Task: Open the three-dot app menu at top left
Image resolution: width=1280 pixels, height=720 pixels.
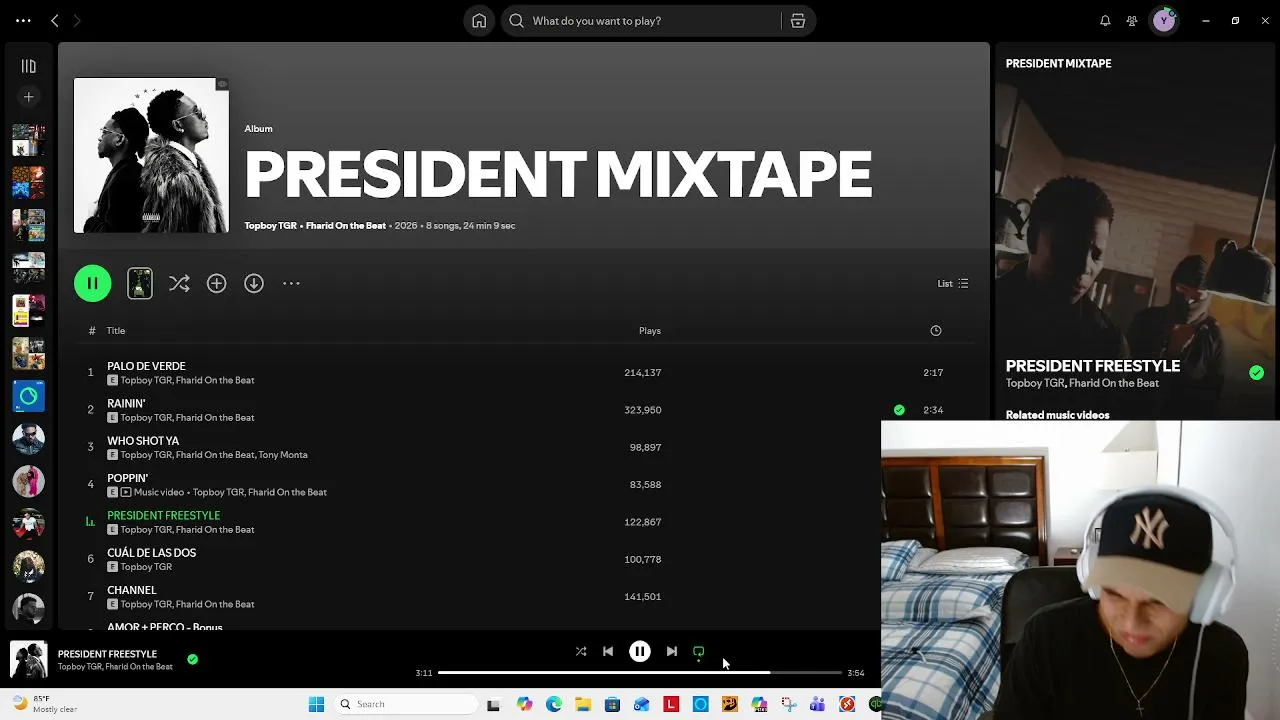Action: 23,20
